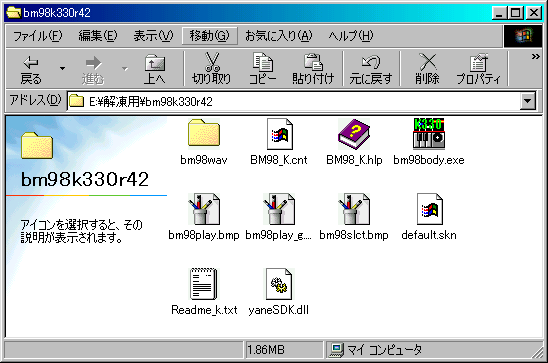Minimize the bm98k330r42 window

pyautogui.click(x=499, y=13)
